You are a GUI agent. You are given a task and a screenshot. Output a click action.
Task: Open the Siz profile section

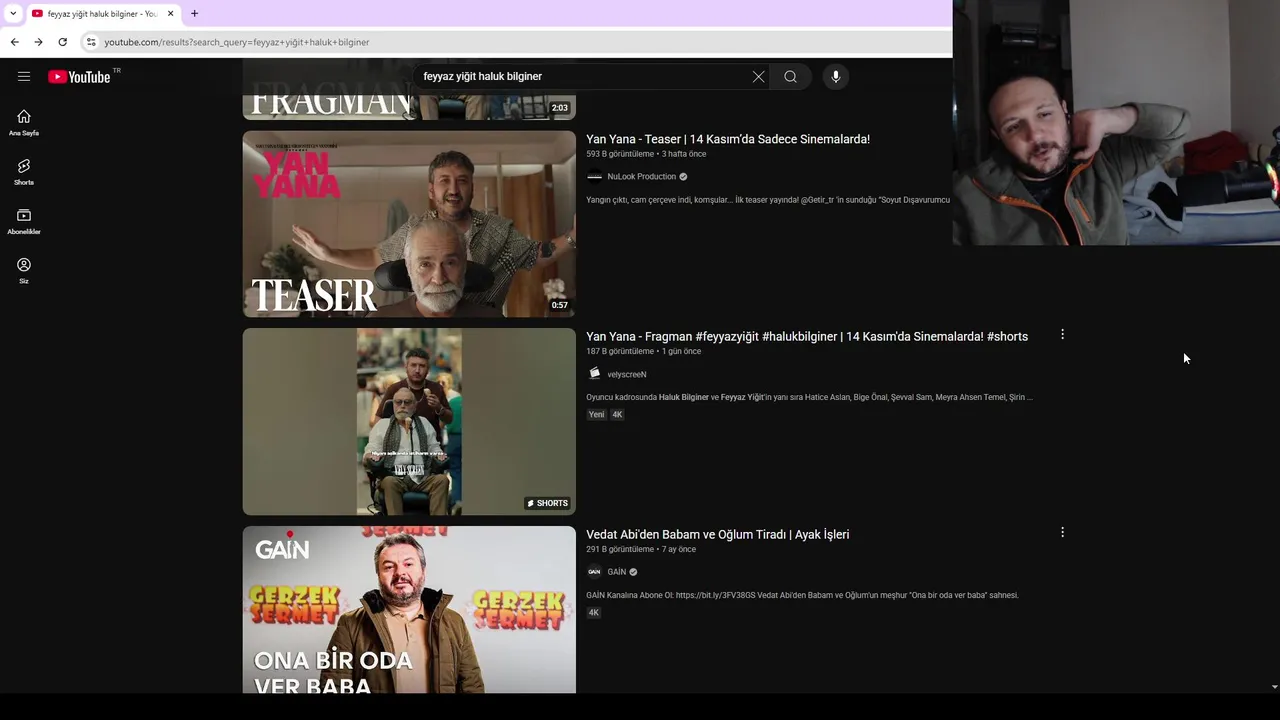(x=24, y=270)
